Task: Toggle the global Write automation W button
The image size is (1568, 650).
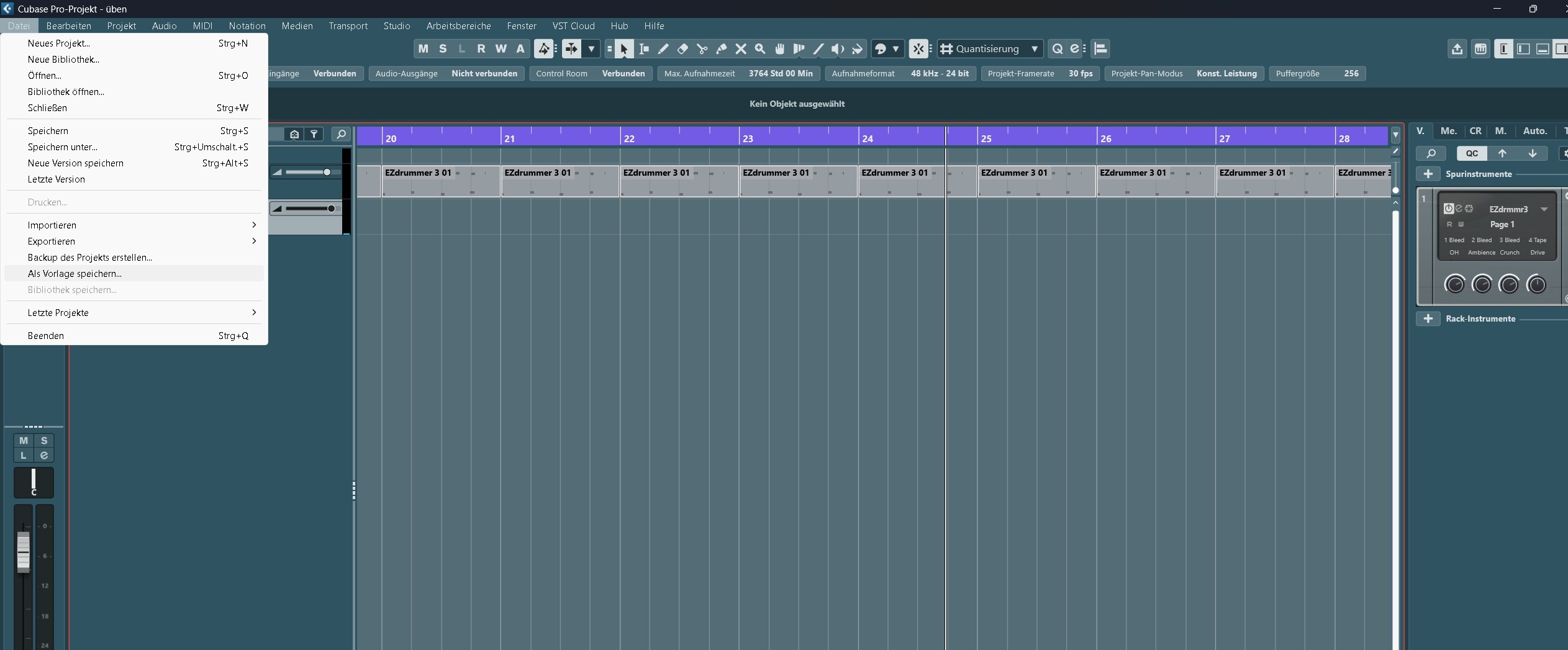Action: click(x=501, y=48)
